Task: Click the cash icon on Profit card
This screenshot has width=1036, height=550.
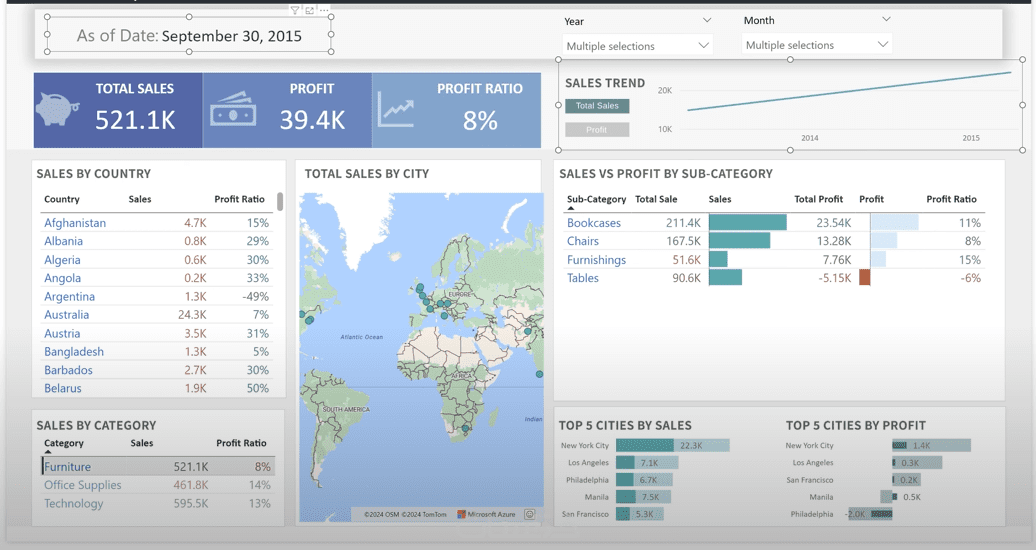Action: point(233,109)
